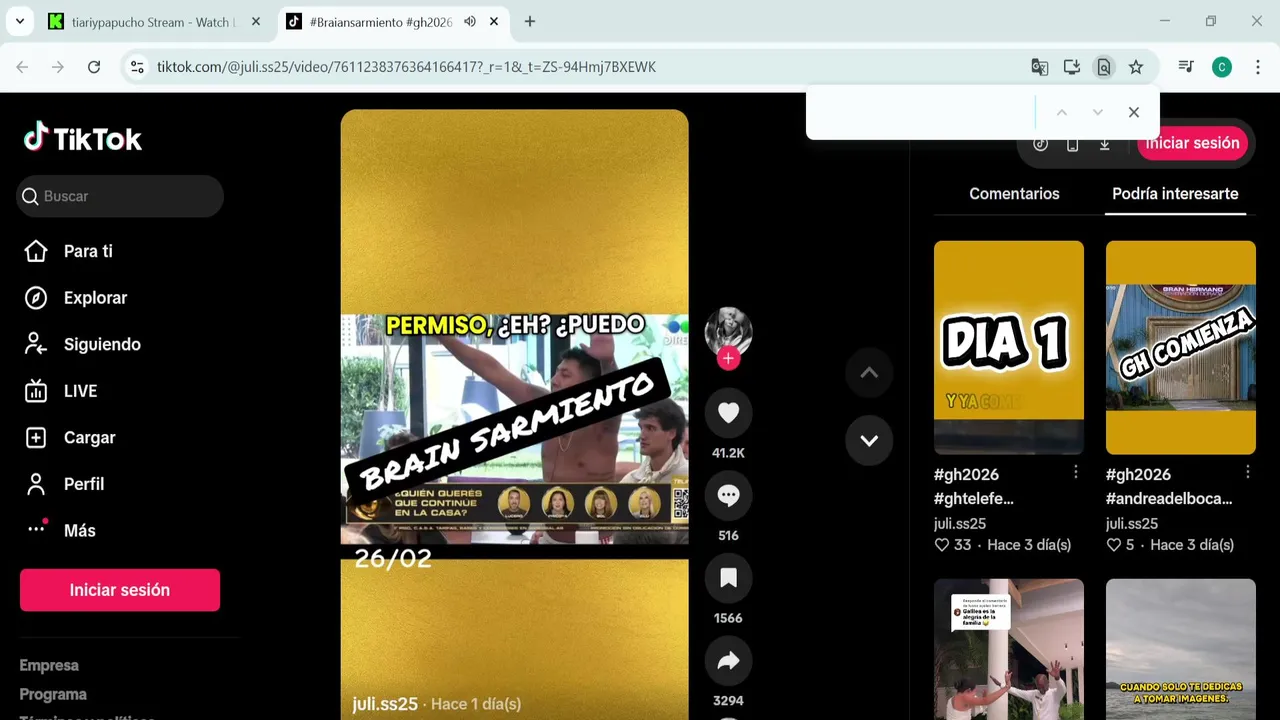Click the find-in-page document icon
Viewport: 1280px width, 720px height.
pyautogui.click(x=1104, y=67)
